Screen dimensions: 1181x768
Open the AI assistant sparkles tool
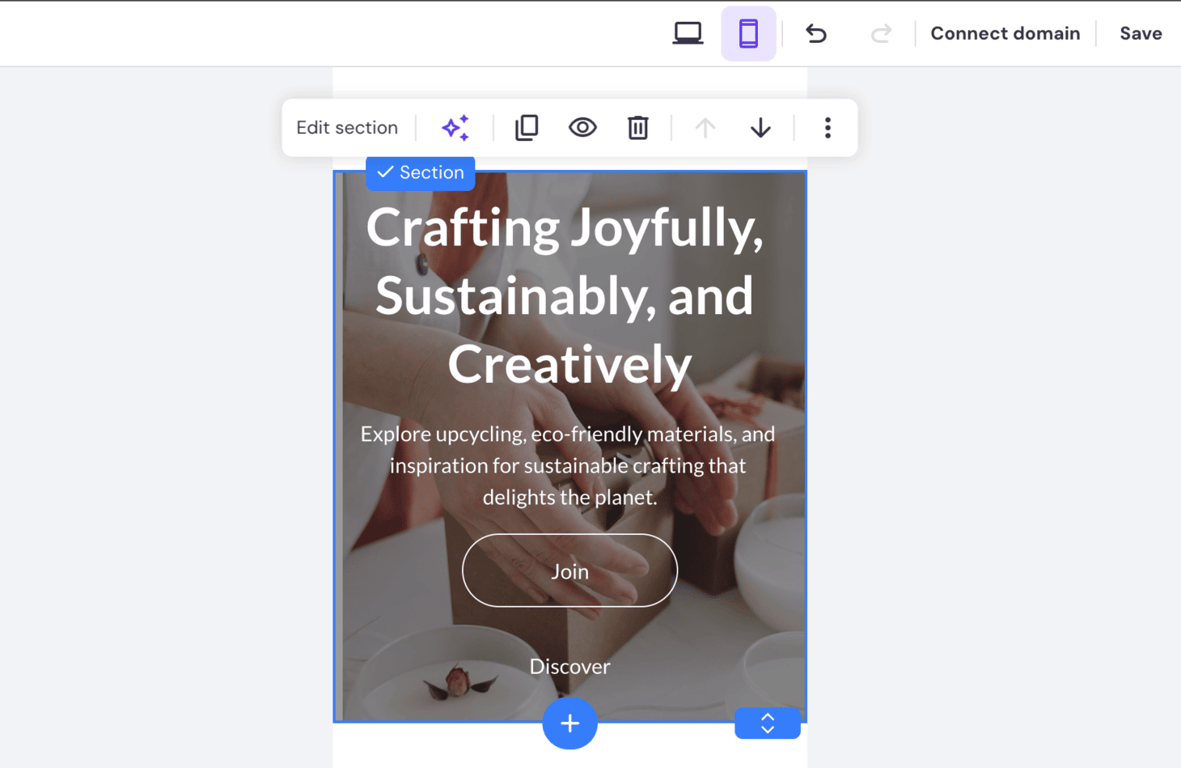(x=455, y=127)
